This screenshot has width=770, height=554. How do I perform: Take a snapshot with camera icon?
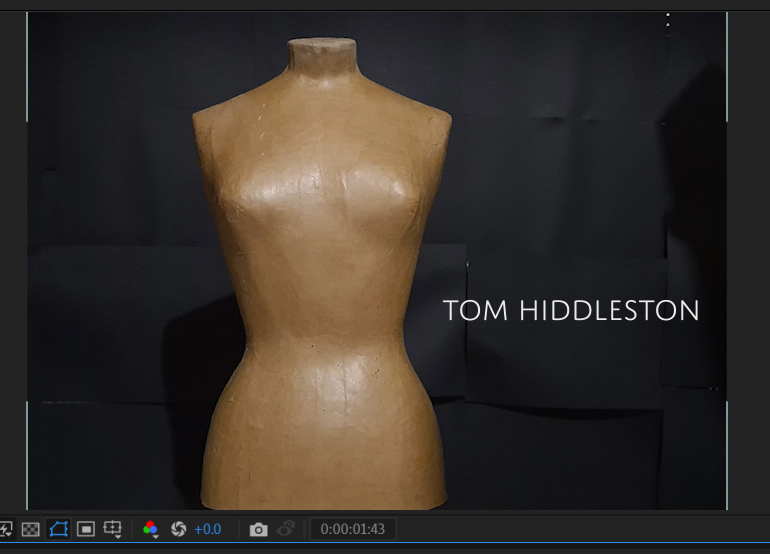(259, 529)
